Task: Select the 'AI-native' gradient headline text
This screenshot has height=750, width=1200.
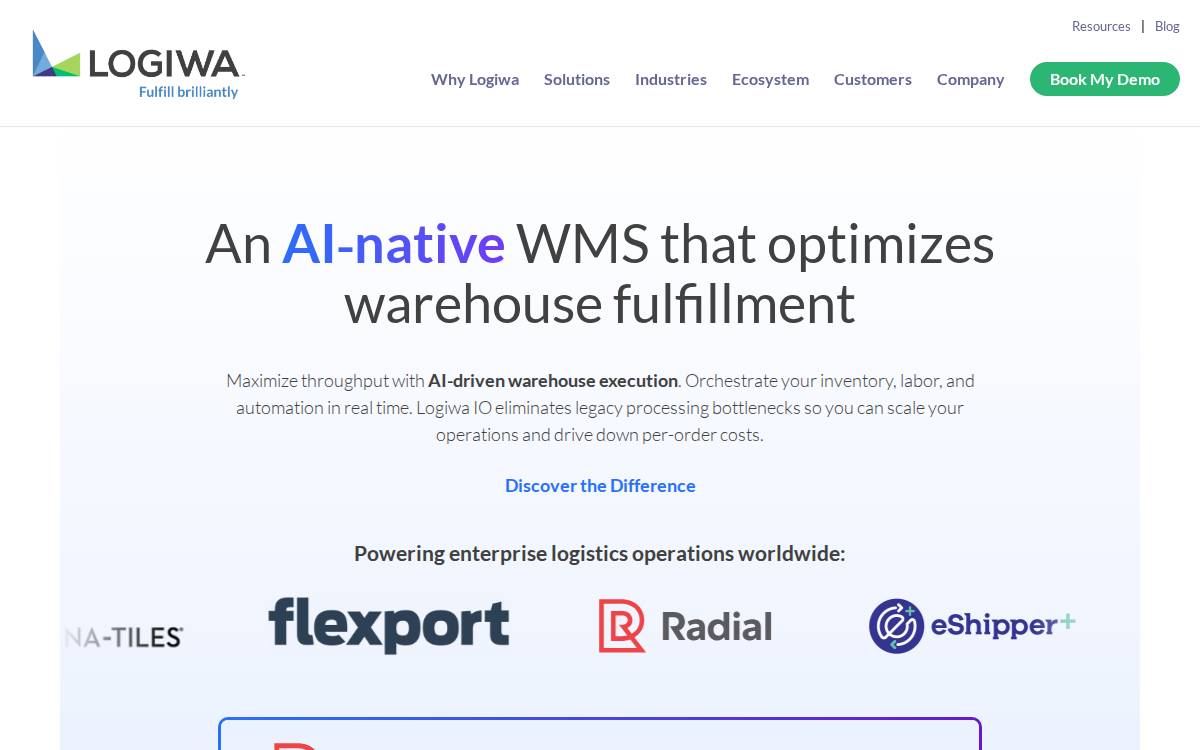Action: 393,243
